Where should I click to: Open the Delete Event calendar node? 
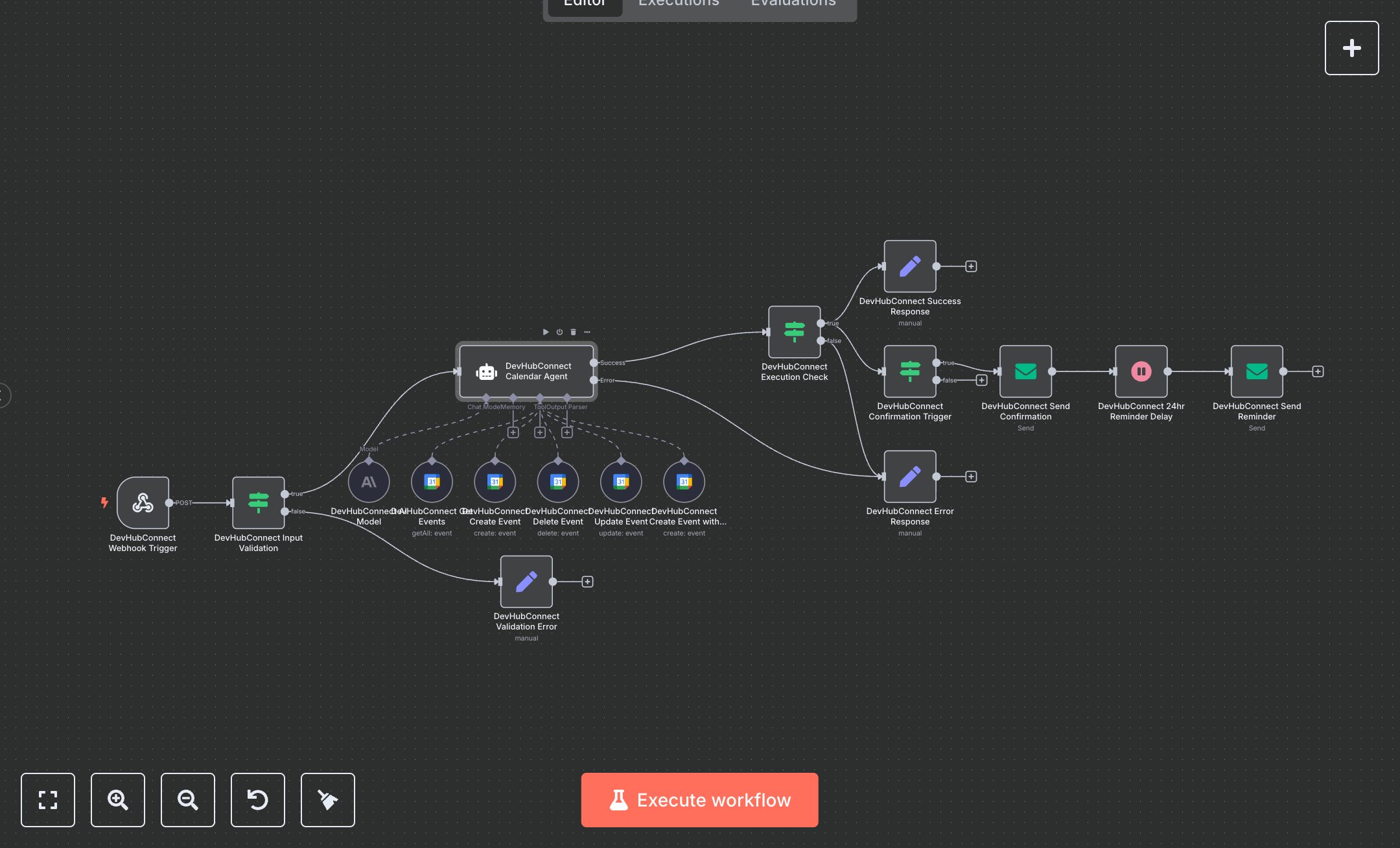tap(557, 482)
